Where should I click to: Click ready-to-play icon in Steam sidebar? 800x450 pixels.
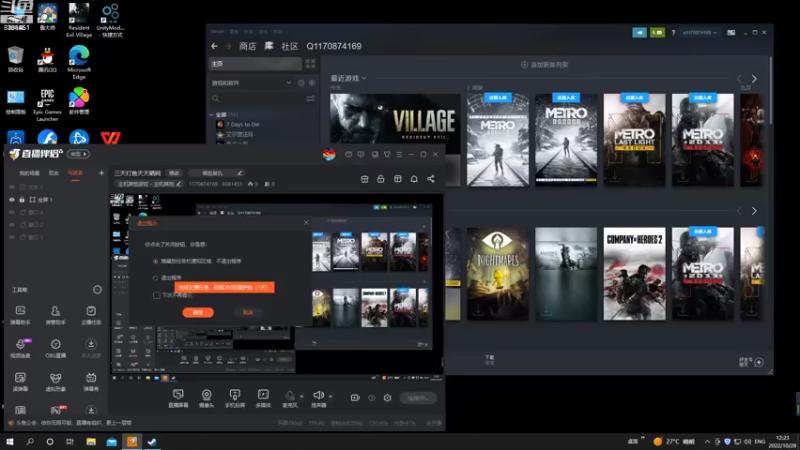click(x=312, y=83)
